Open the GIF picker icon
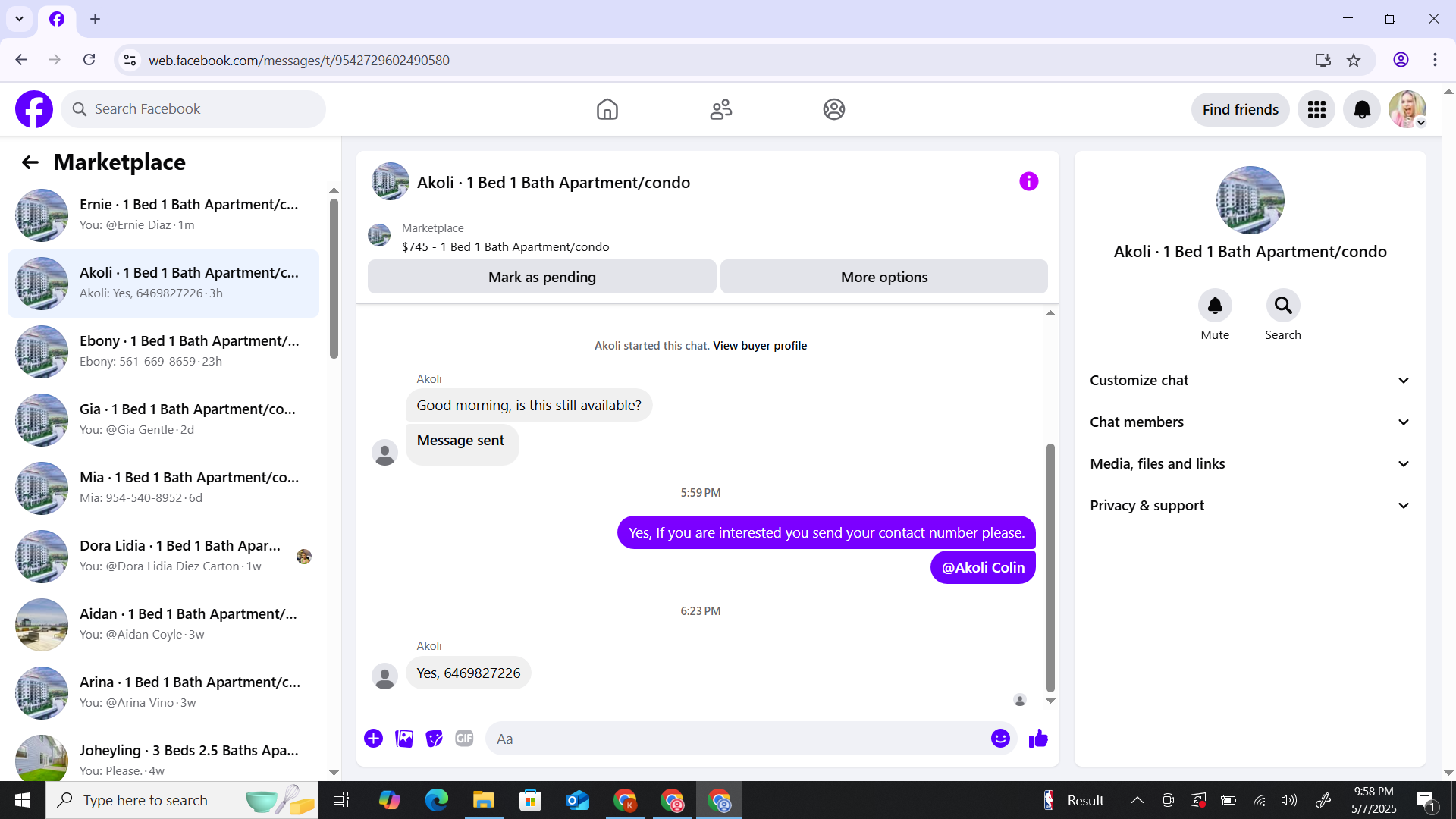 [464, 739]
